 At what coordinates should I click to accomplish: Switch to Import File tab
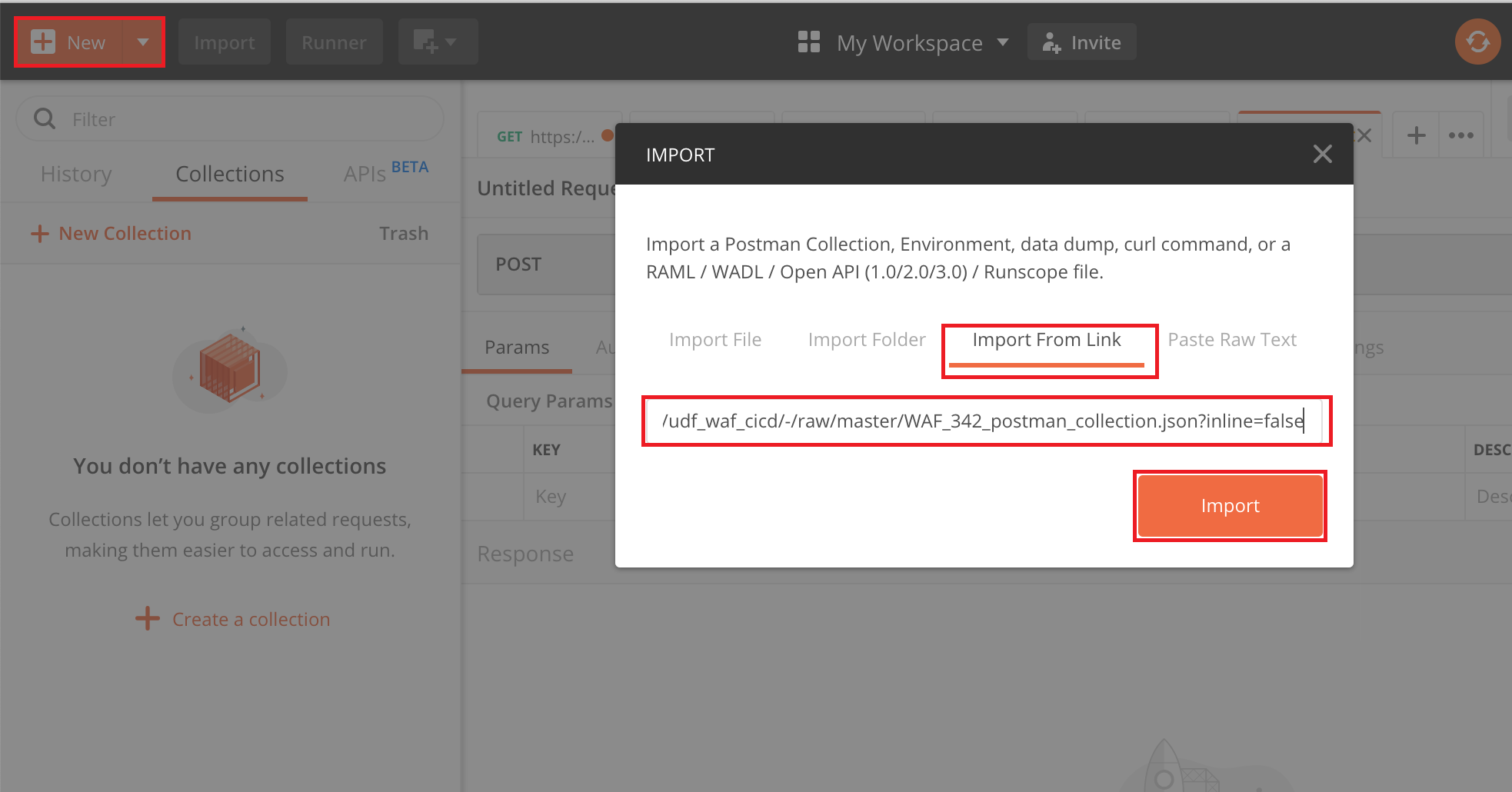(x=715, y=340)
